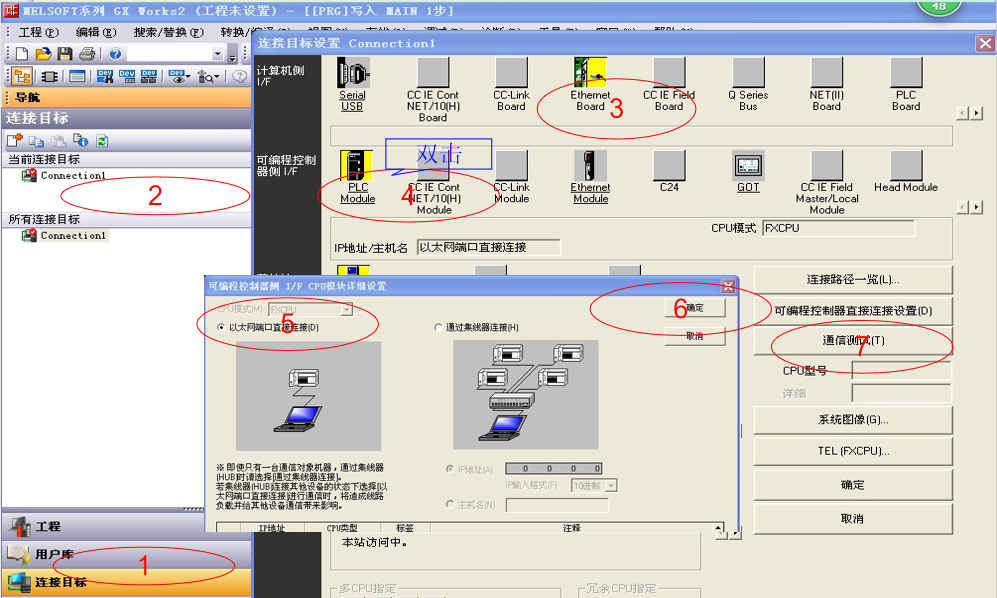Image resolution: width=997 pixels, height=598 pixels.
Task: Click the IP地址 column header in table
Action: point(272,528)
